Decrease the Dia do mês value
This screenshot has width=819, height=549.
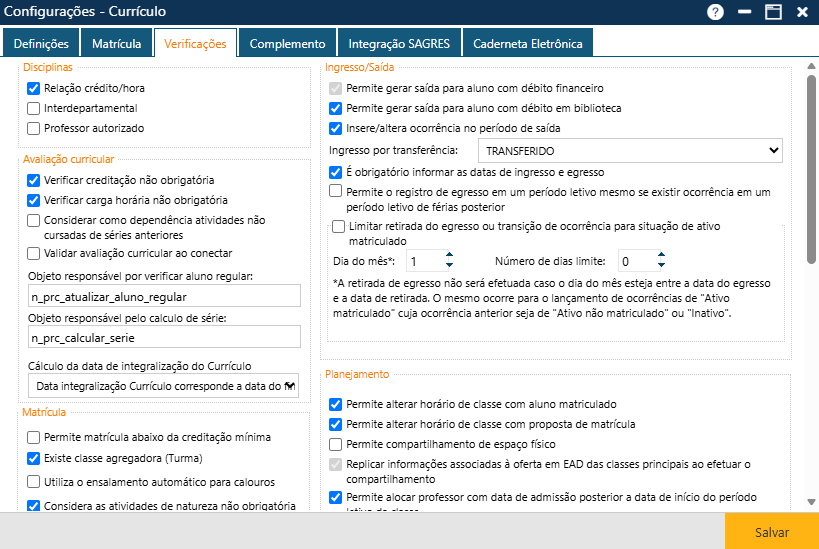pyautogui.click(x=449, y=265)
